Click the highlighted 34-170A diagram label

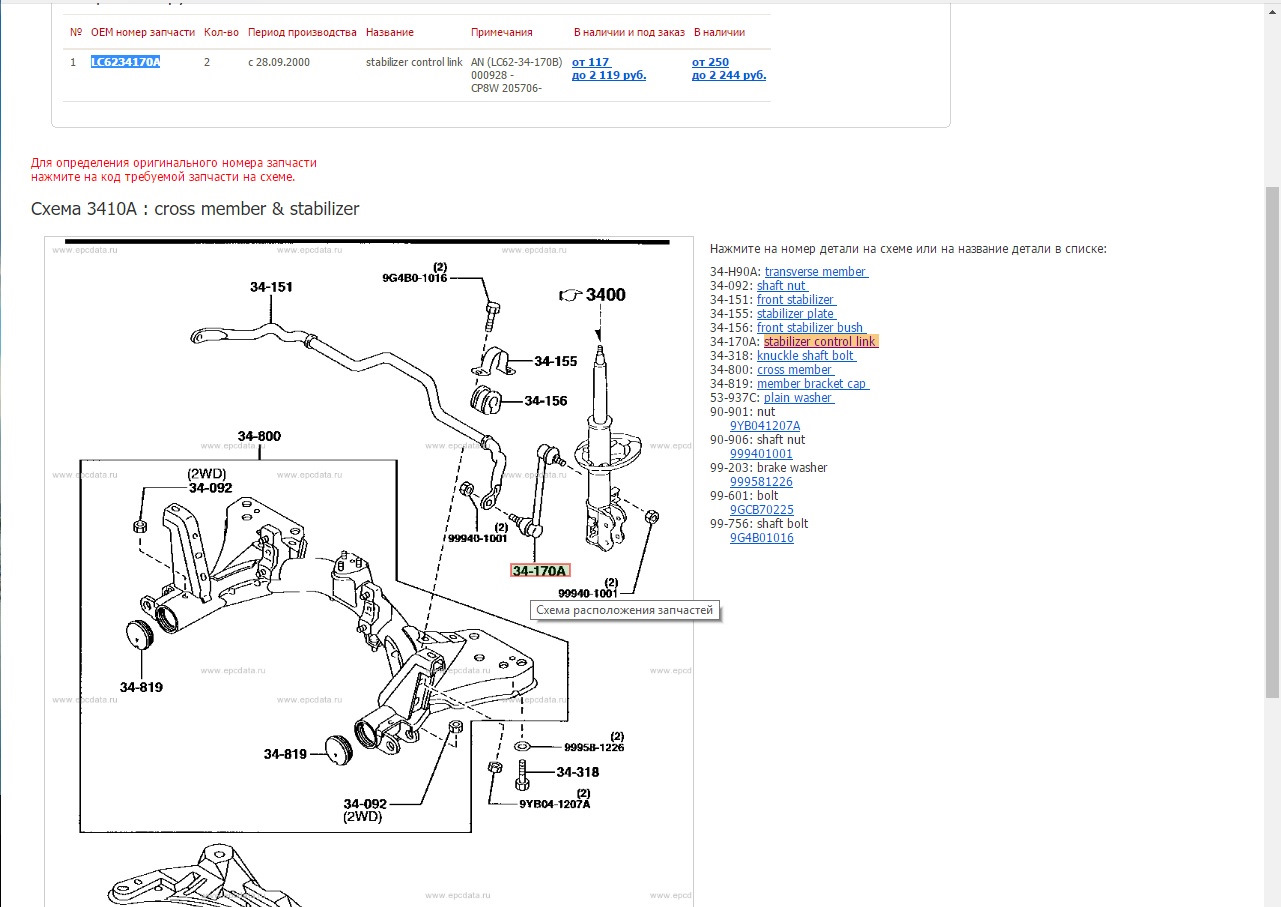pos(540,571)
